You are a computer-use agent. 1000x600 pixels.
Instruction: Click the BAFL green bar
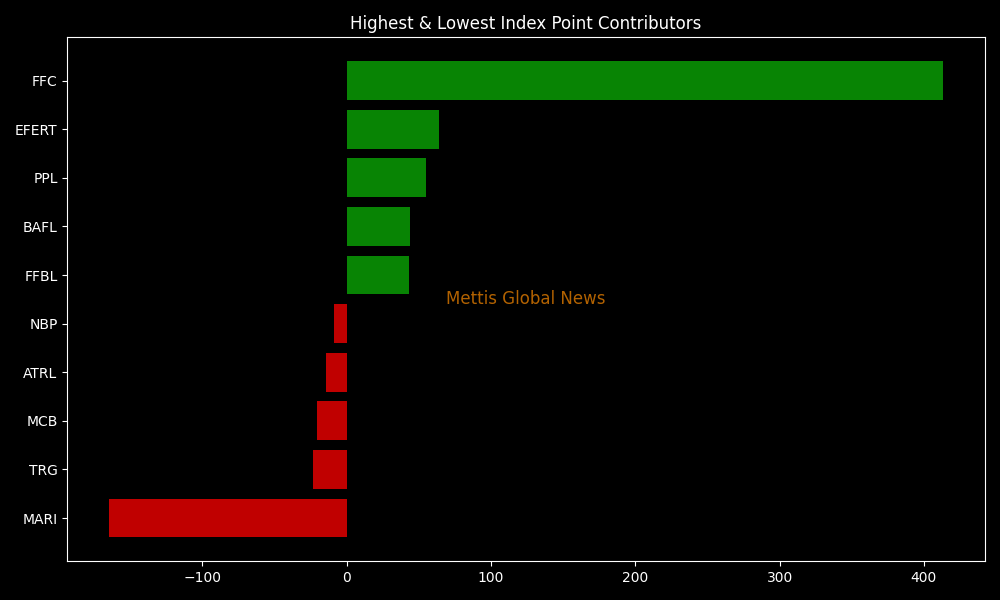tap(378, 226)
